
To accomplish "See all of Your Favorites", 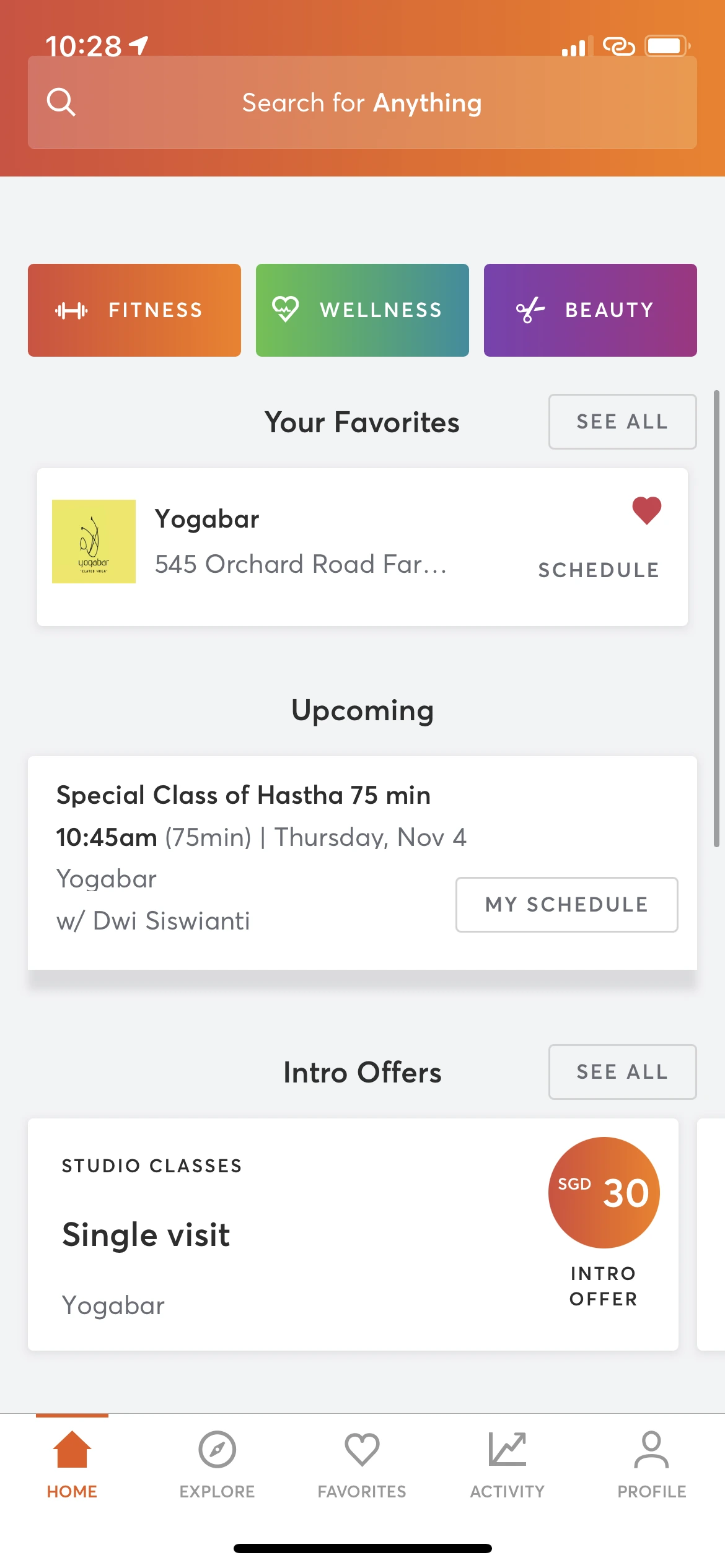I will (x=622, y=422).
